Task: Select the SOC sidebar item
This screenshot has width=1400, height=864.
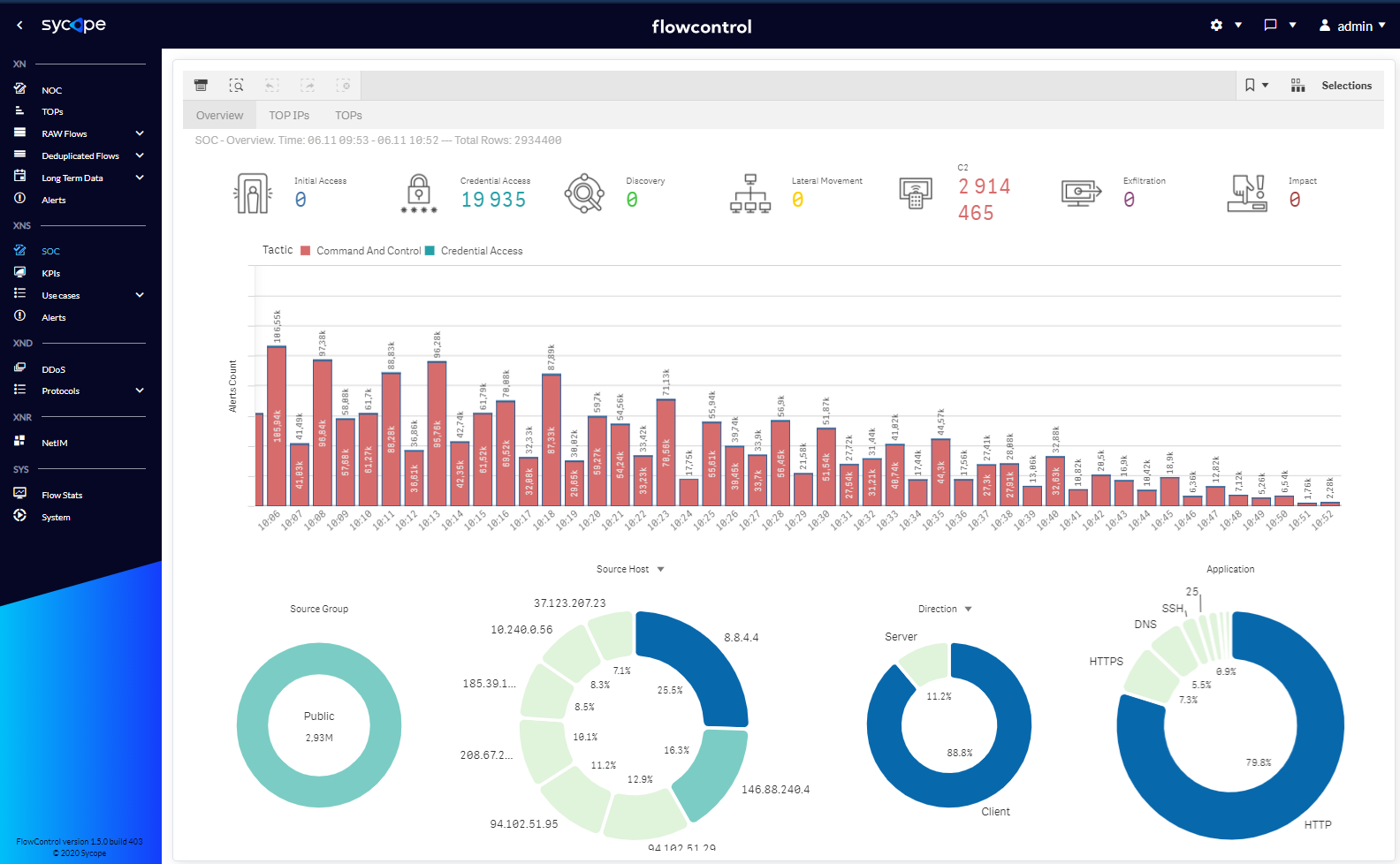Action: (50, 252)
